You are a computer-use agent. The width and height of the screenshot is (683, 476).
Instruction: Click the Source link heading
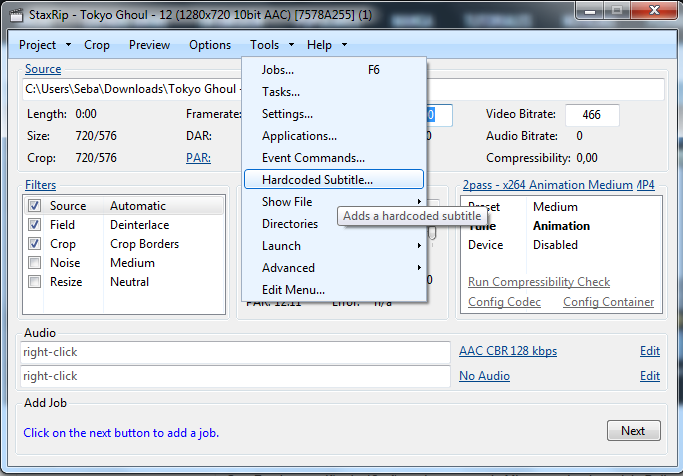43,69
